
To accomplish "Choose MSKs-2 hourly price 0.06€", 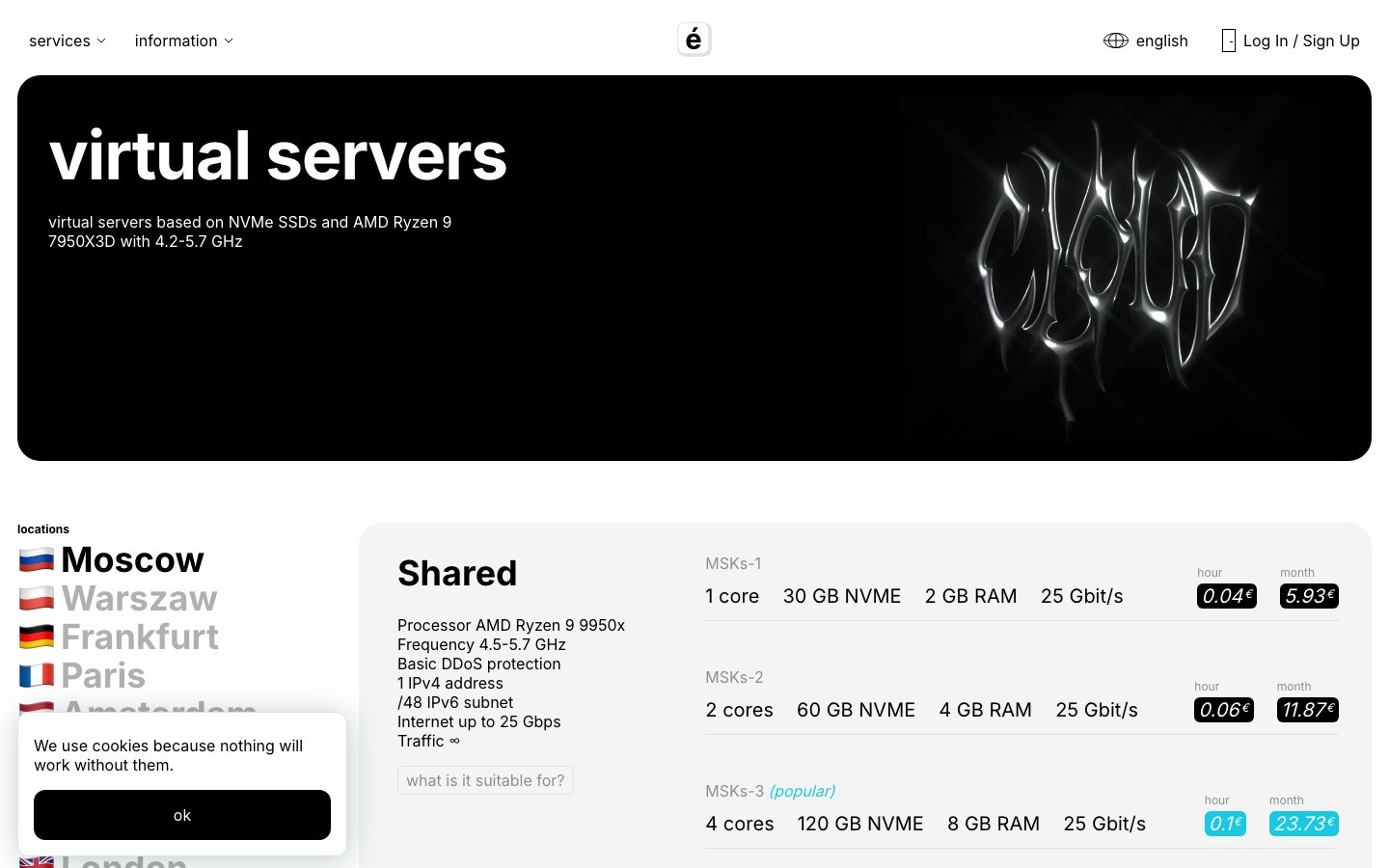I will coord(1224,710).
